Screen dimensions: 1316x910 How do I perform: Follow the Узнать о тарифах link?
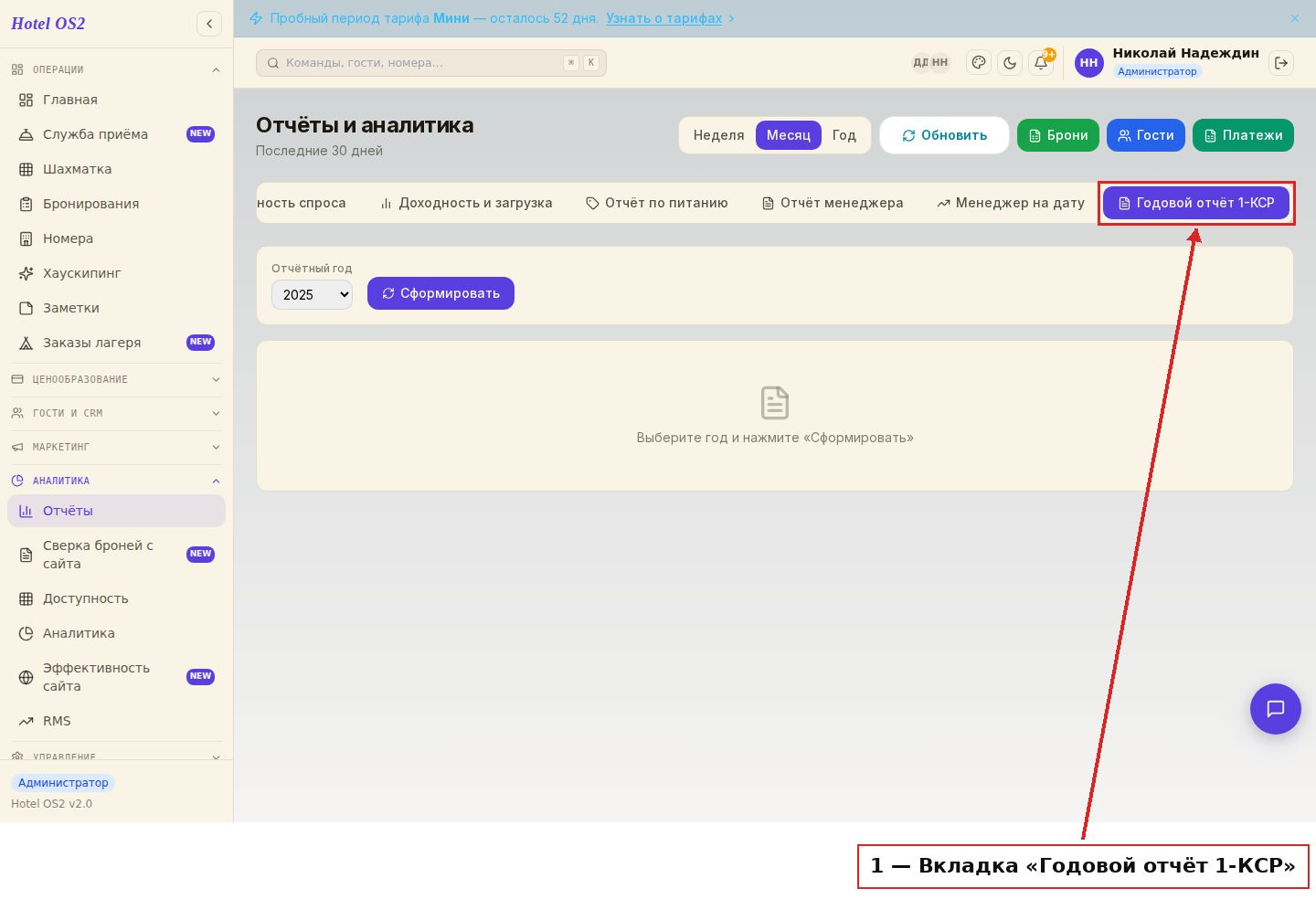coord(664,18)
